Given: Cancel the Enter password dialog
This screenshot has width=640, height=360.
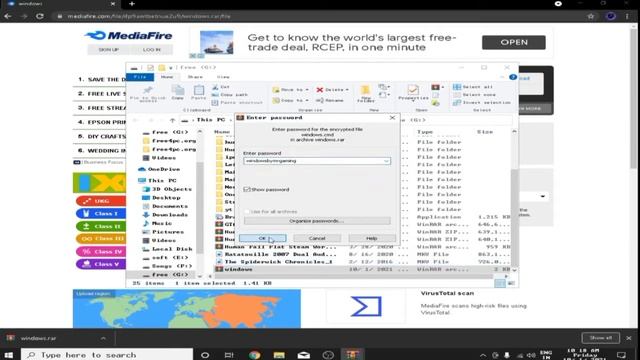Looking at the screenshot, I should [317, 238].
